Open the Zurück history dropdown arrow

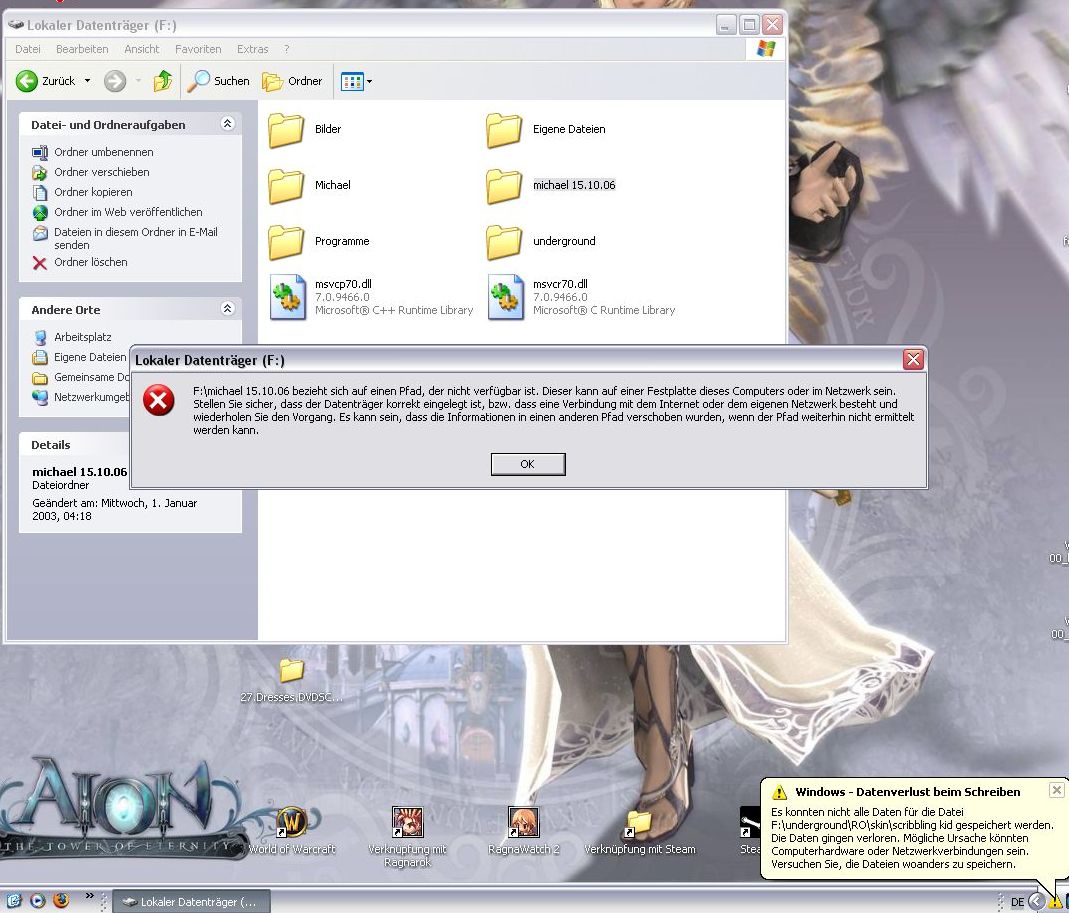click(87, 81)
